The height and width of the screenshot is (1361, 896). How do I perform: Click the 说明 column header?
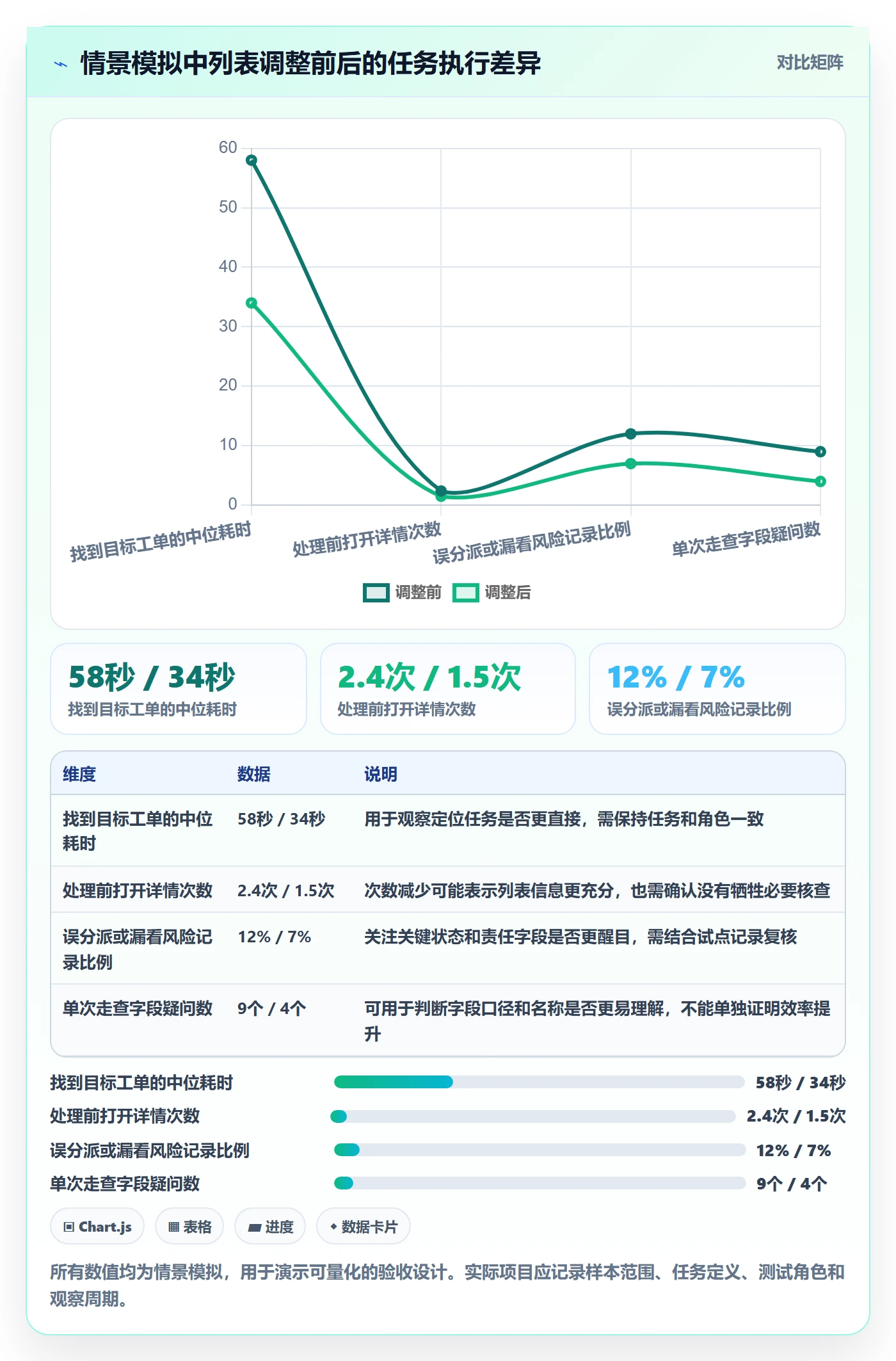coord(381,774)
